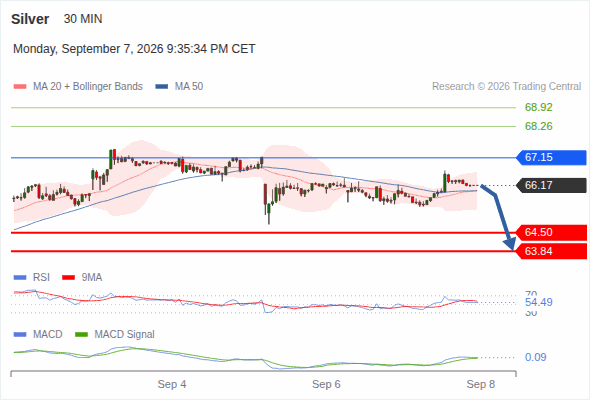Screen dimensions: 590x400
Task: Click the Silver chart title
Action: 30,19
